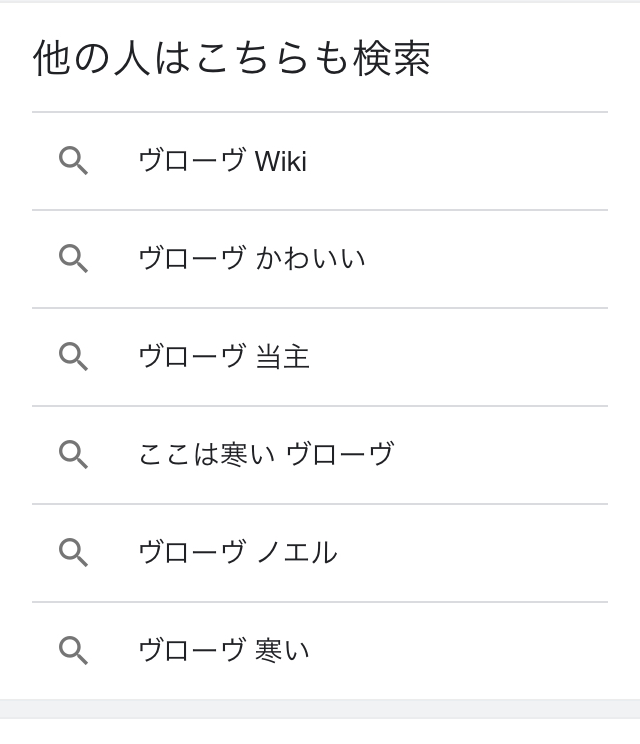Tap the search icon next to ヴローヴ ノエル
The image size is (640, 744).
[x=73, y=553]
